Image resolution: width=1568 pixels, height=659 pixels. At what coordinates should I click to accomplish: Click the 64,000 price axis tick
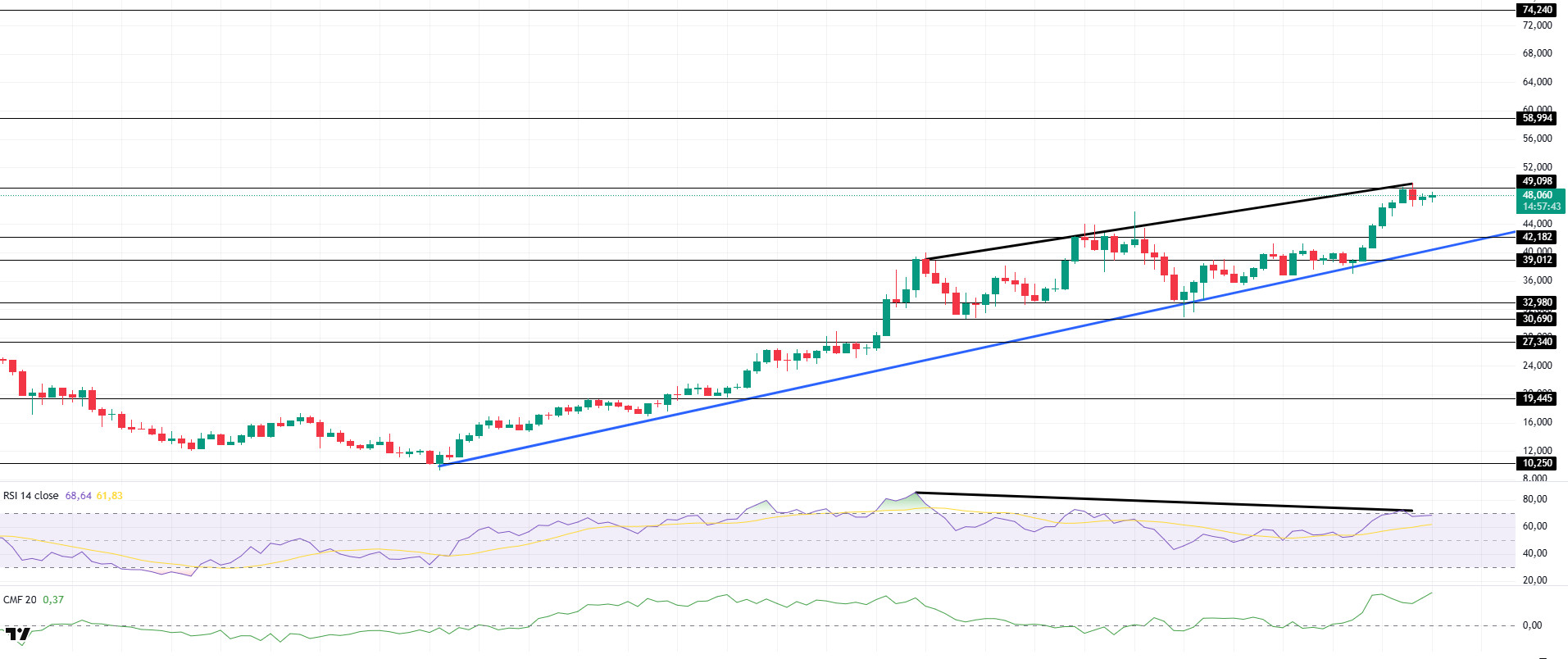tap(1537, 82)
